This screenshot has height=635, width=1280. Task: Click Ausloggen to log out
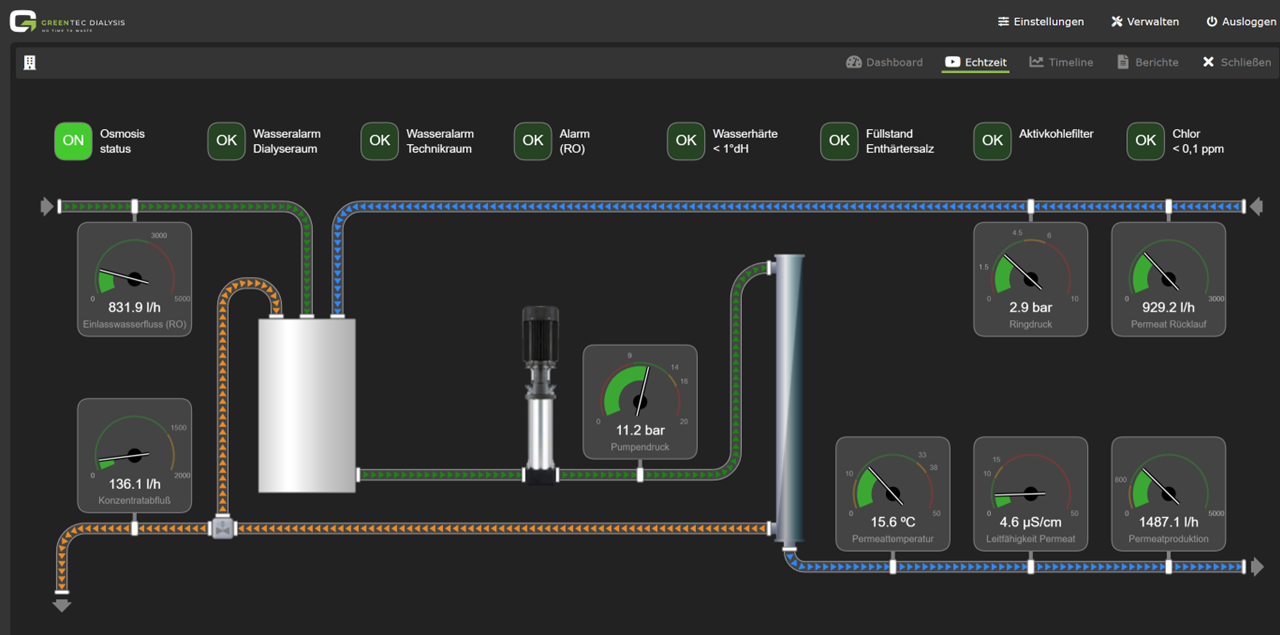point(1238,21)
